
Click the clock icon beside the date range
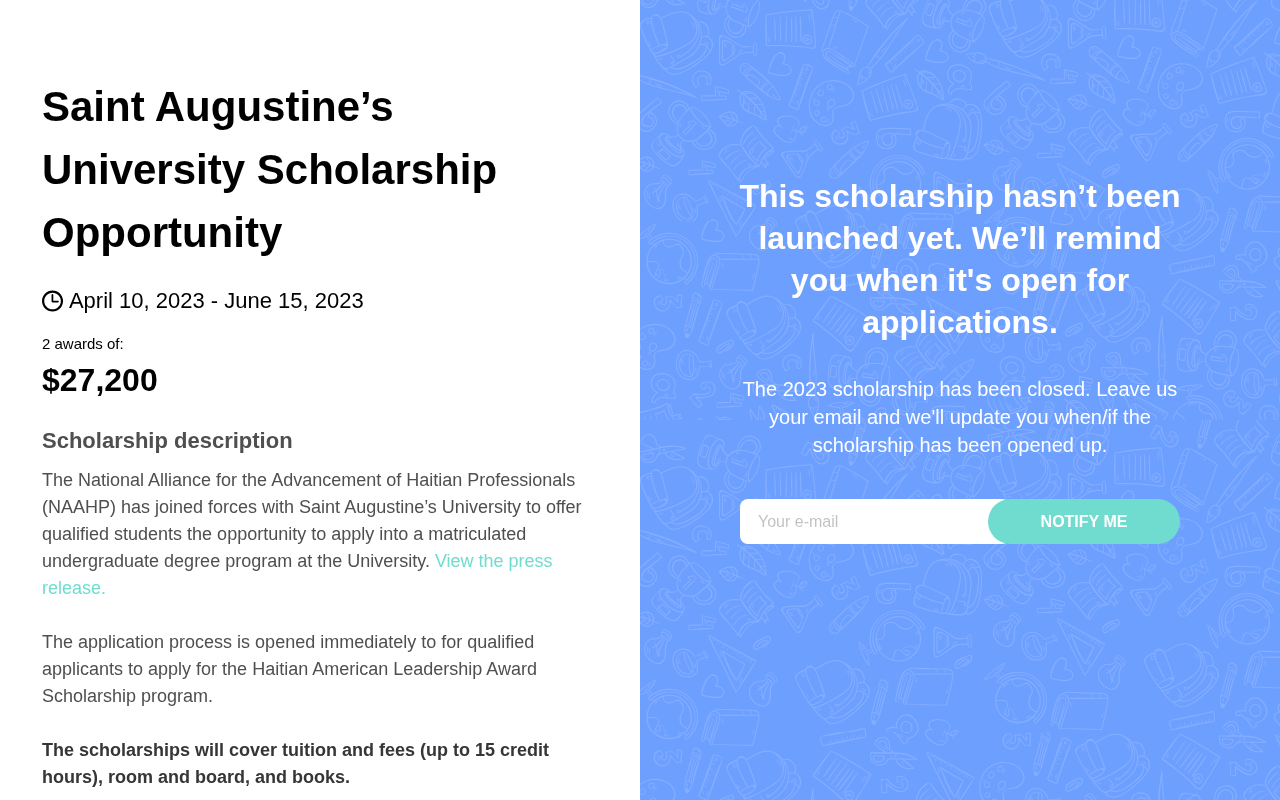coord(52,301)
